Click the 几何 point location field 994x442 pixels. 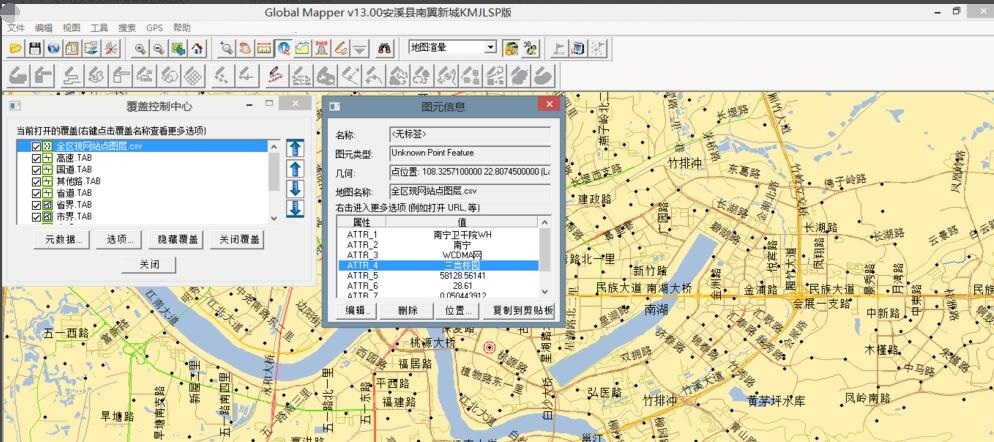[x=470, y=172]
